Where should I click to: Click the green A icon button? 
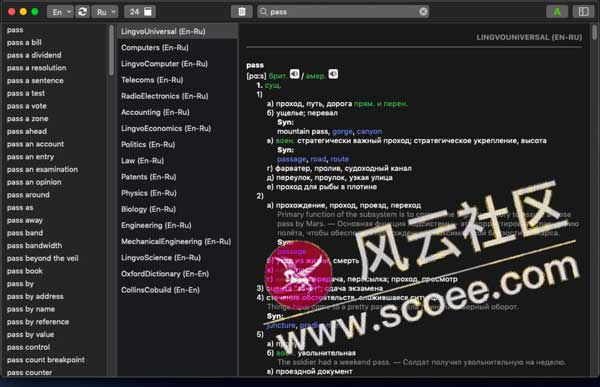click(557, 12)
